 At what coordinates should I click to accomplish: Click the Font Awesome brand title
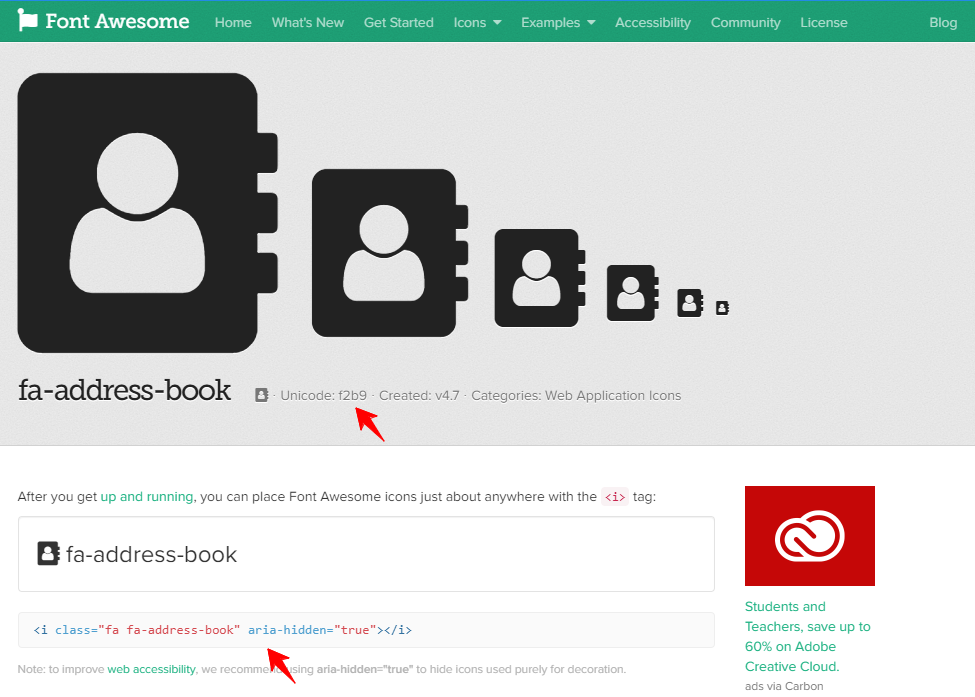[x=118, y=21]
